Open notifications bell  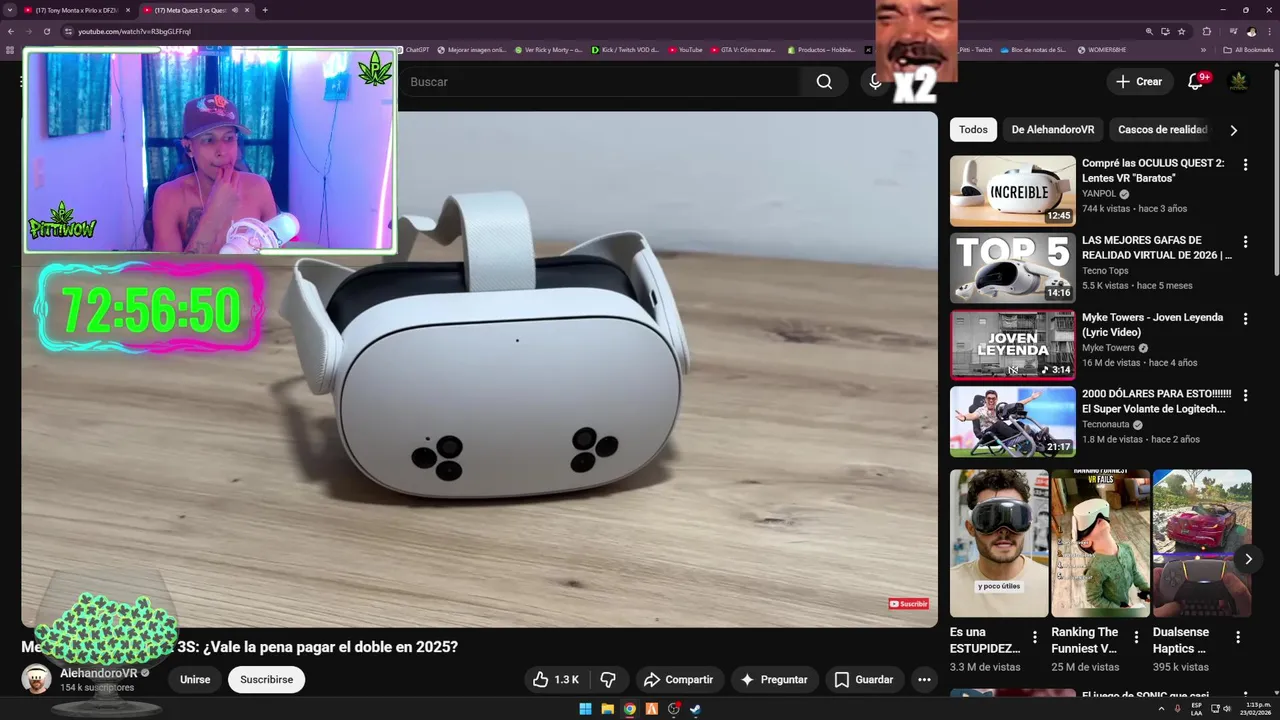tap(1195, 82)
